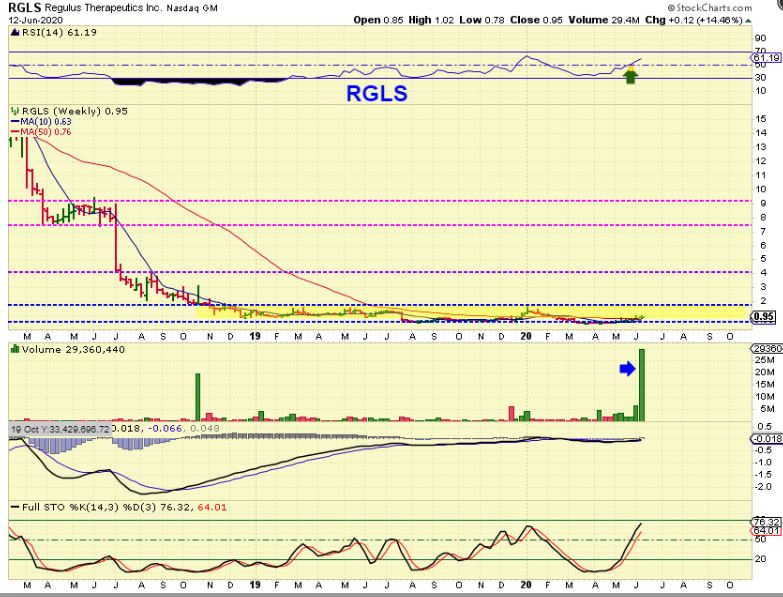Click the 19 Oct Y:33,429,696.72 tooltip

coord(60,429)
